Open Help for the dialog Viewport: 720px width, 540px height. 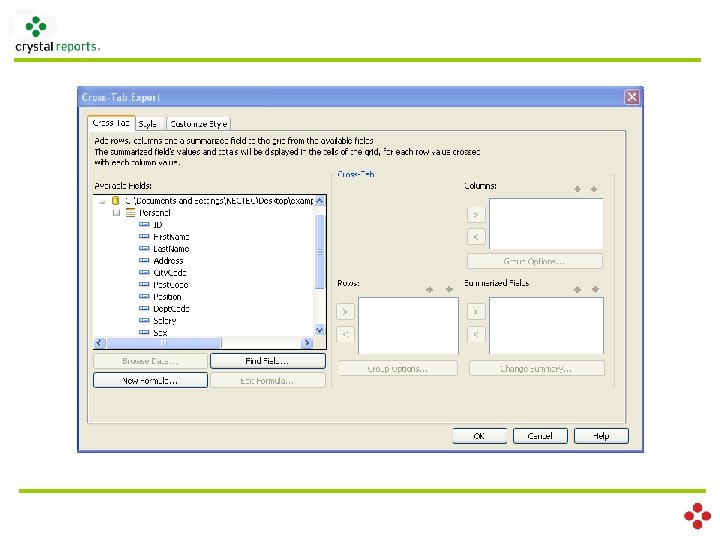click(x=601, y=436)
